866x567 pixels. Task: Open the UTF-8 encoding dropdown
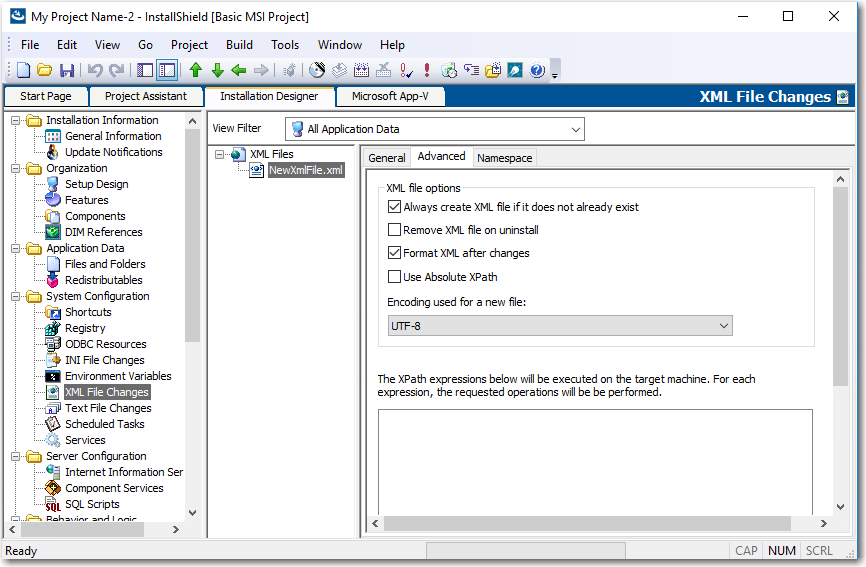tap(723, 326)
